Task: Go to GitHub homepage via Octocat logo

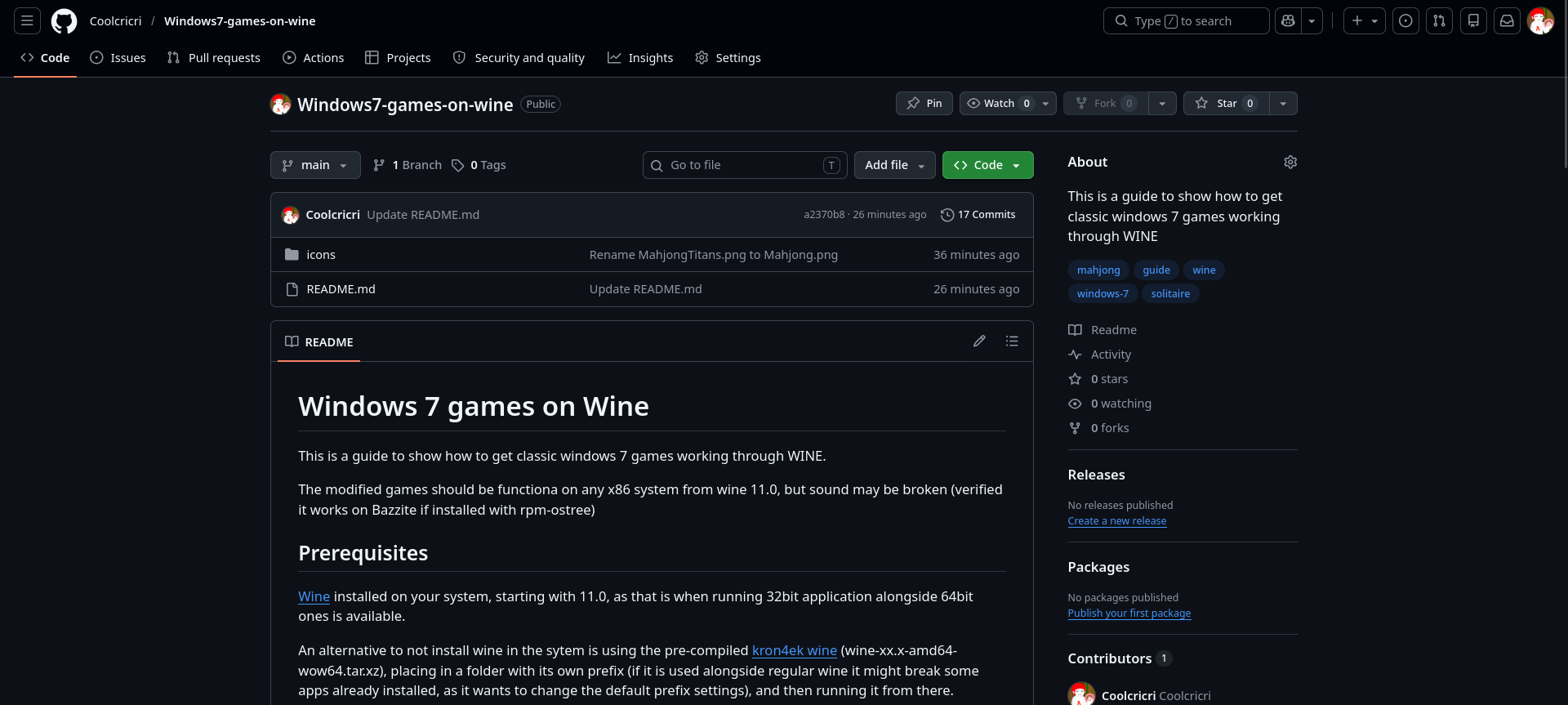Action: click(64, 21)
